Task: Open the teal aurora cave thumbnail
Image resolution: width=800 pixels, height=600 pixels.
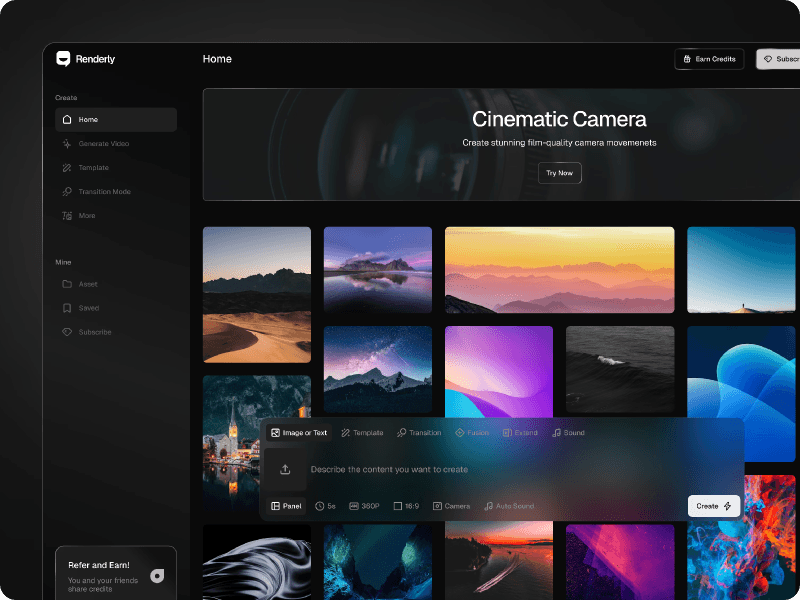Action: (x=378, y=562)
